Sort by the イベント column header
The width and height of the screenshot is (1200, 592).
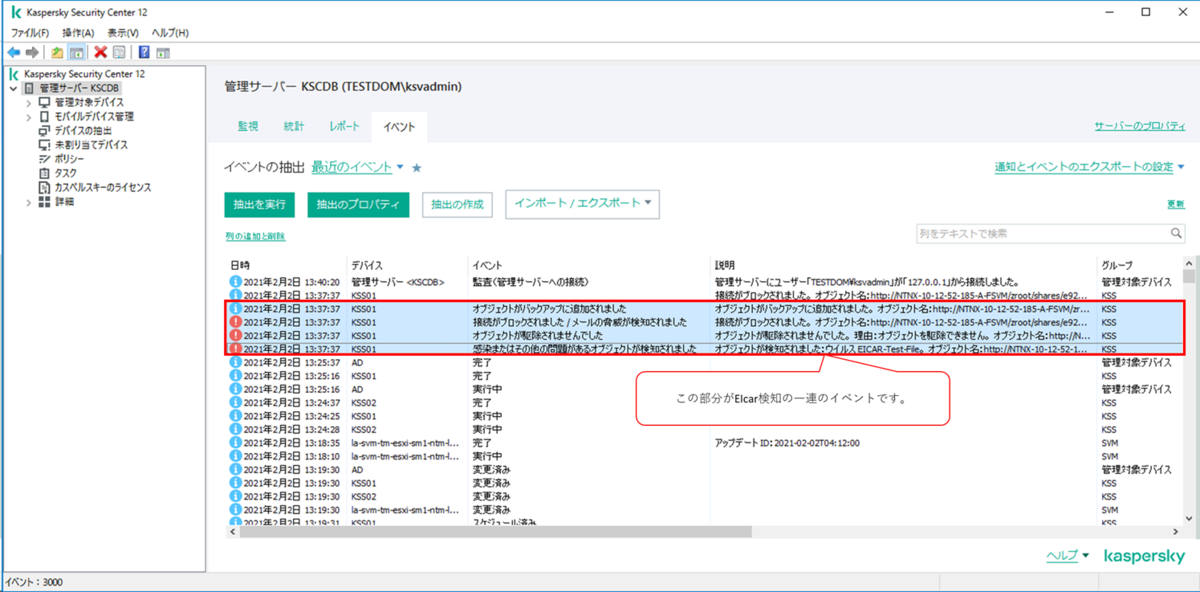tap(488, 266)
